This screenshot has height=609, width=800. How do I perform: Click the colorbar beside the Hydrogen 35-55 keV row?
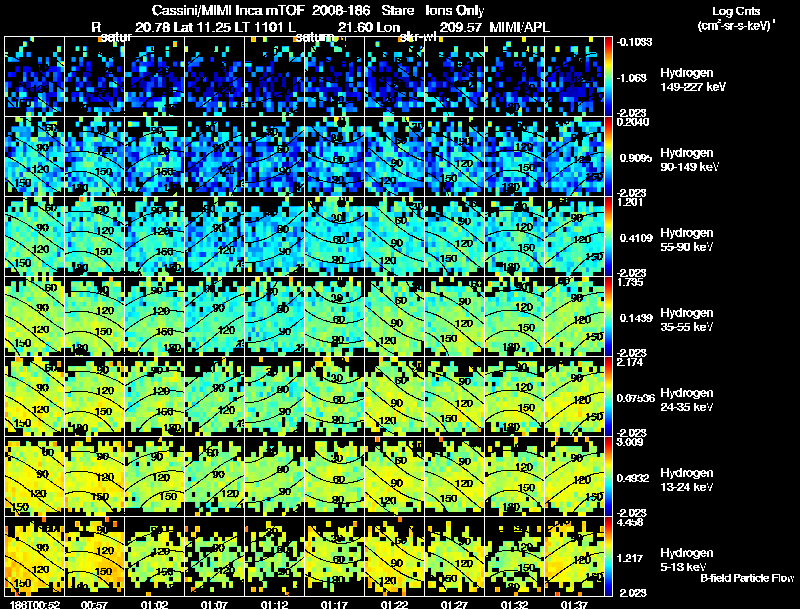pos(608,316)
